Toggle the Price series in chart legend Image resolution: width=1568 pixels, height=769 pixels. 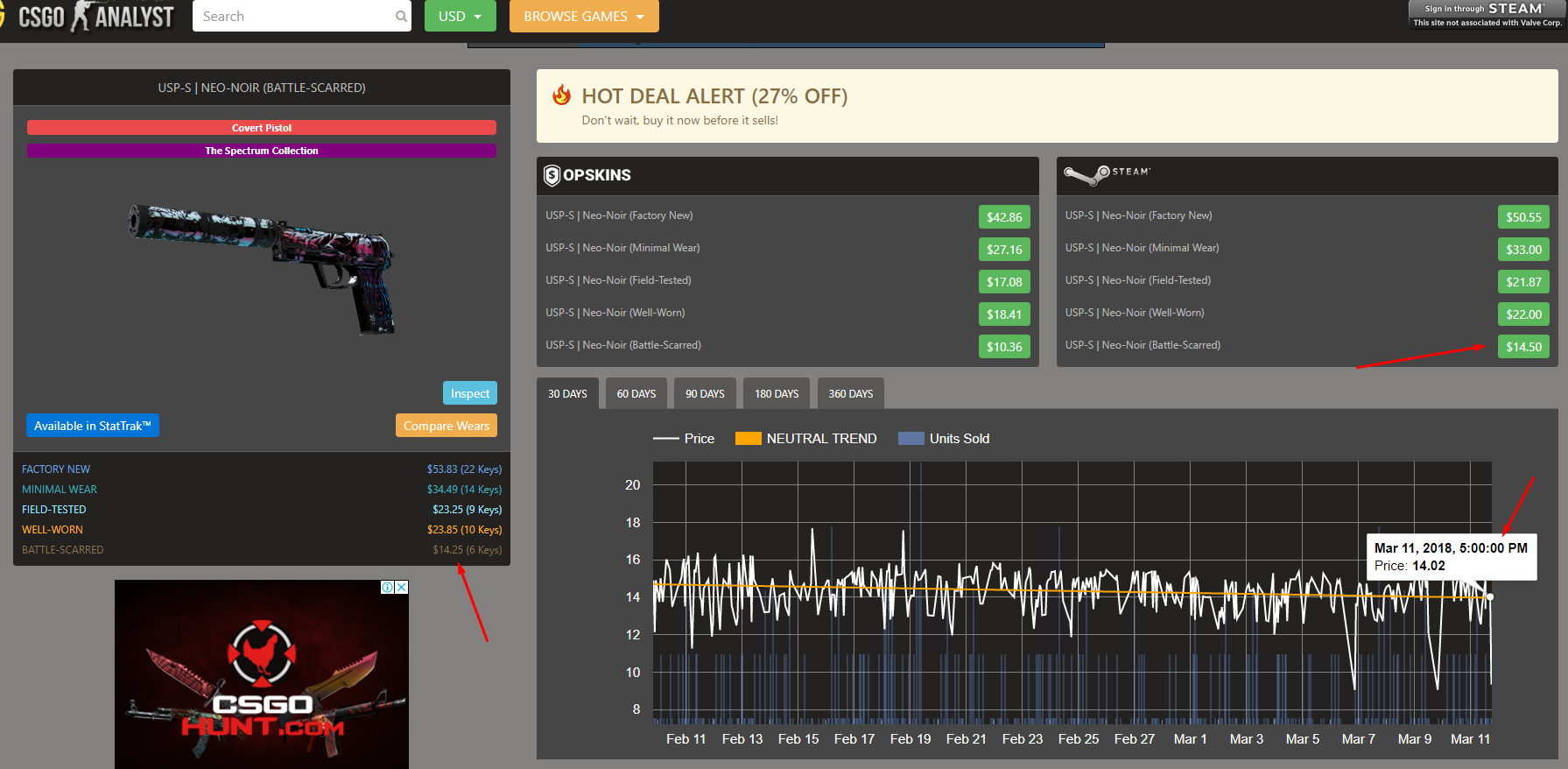(684, 439)
